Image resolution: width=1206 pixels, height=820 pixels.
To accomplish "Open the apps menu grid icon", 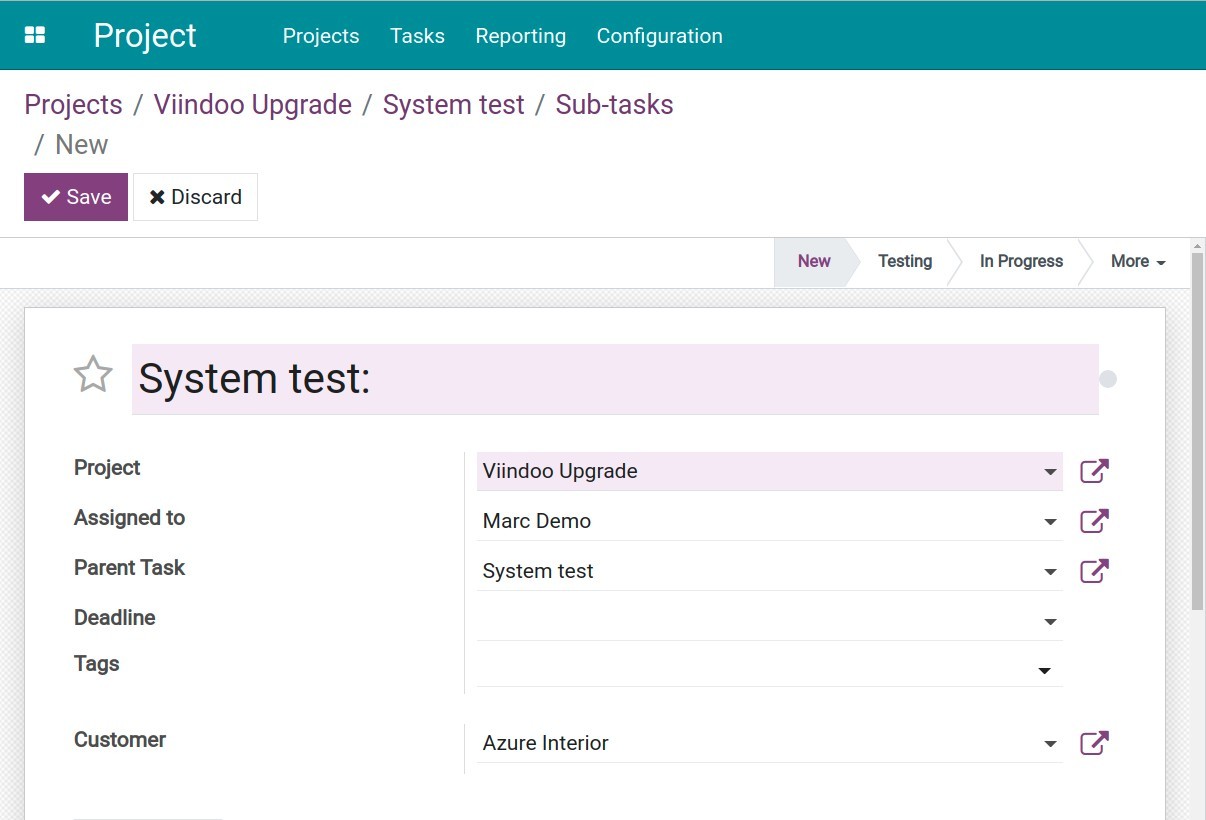I will 34,34.
